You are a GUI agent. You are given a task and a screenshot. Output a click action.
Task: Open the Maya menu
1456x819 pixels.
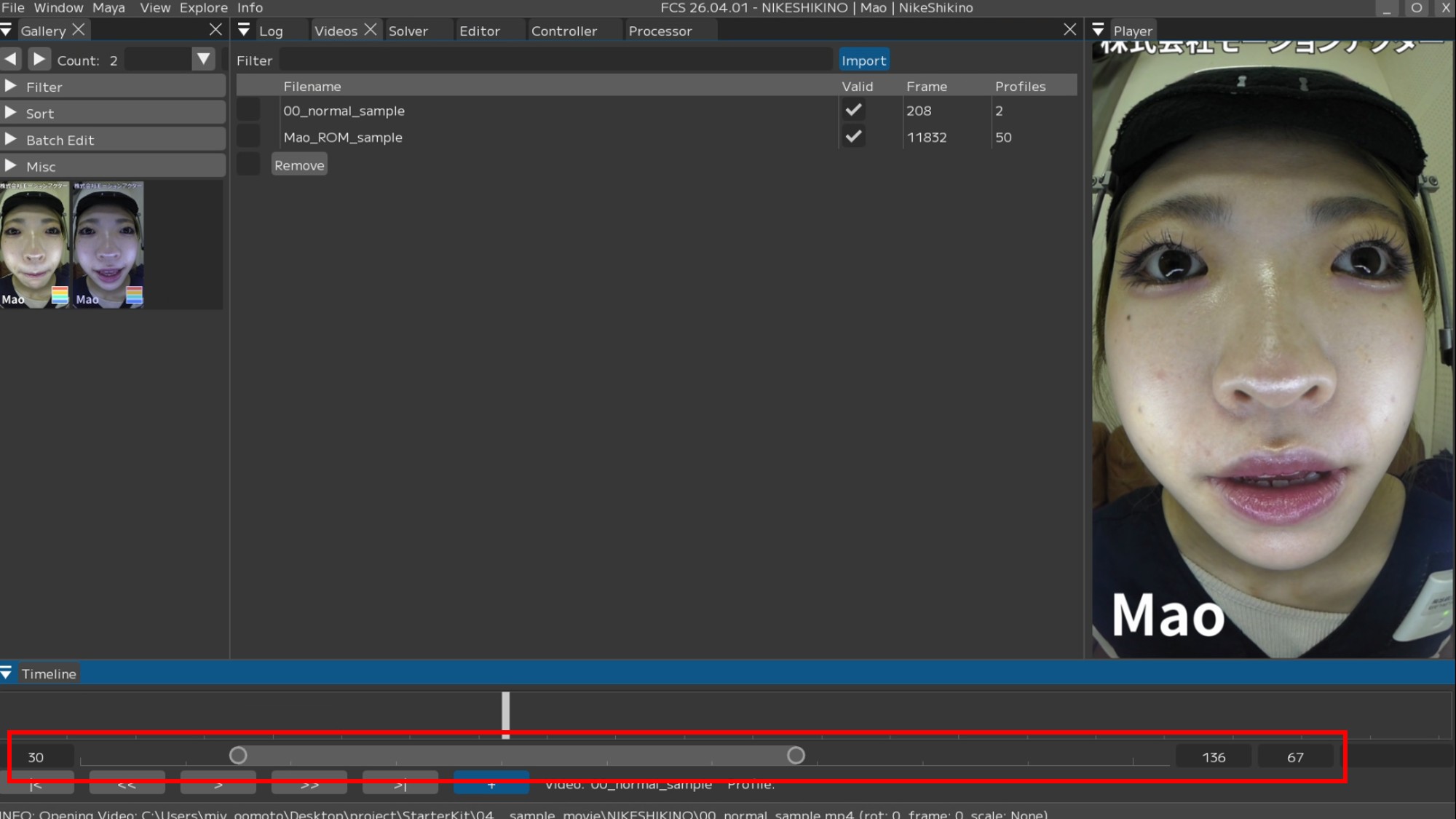click(x=108, y=8)
